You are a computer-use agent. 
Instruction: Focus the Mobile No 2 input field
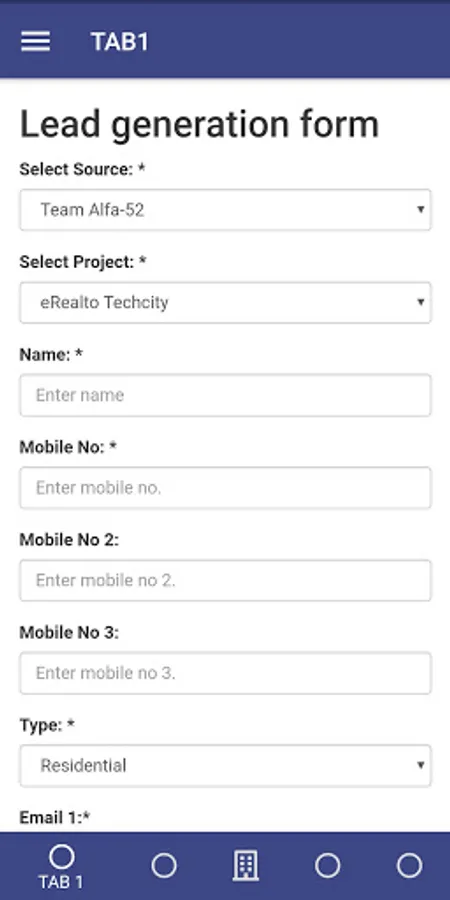(225, 580)
